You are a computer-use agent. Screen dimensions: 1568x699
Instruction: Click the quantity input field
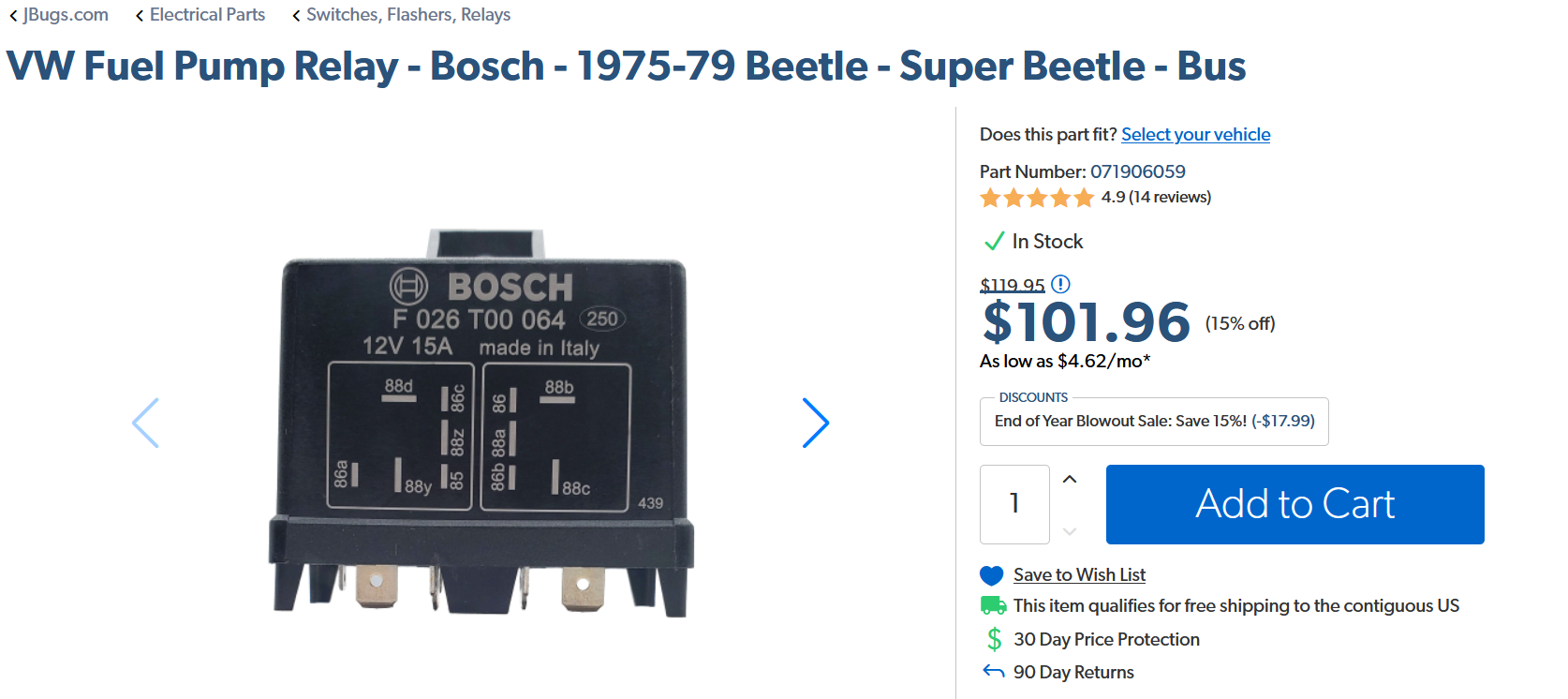pos(1014,504)
